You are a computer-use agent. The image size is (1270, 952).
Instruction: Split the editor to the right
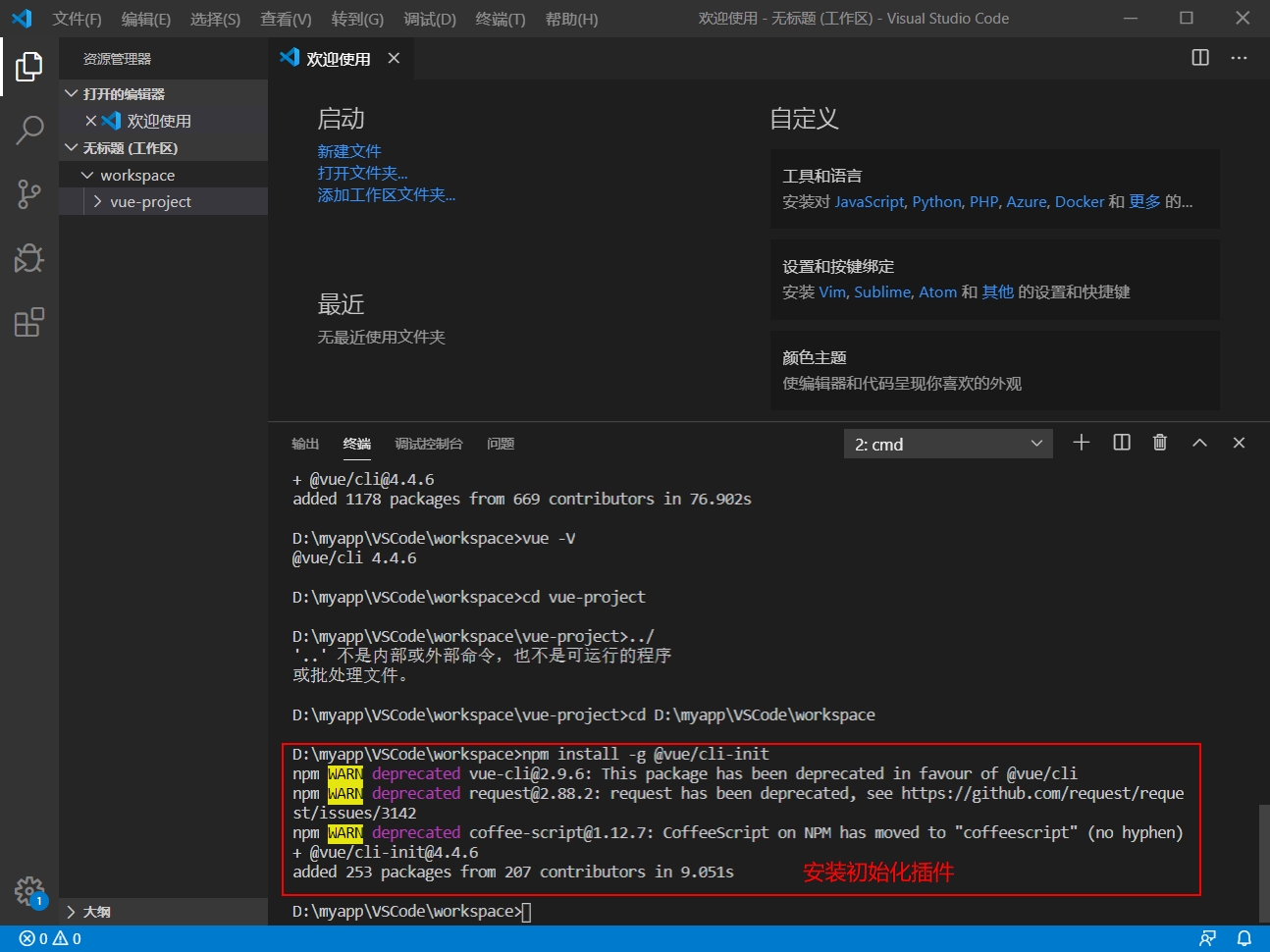[x=1200, y=58]
